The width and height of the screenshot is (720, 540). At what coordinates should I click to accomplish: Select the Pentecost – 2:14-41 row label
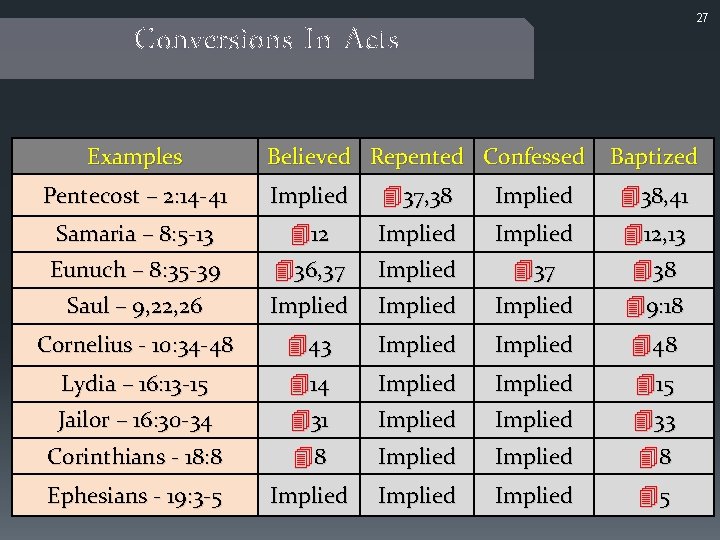tap(135, 196)
